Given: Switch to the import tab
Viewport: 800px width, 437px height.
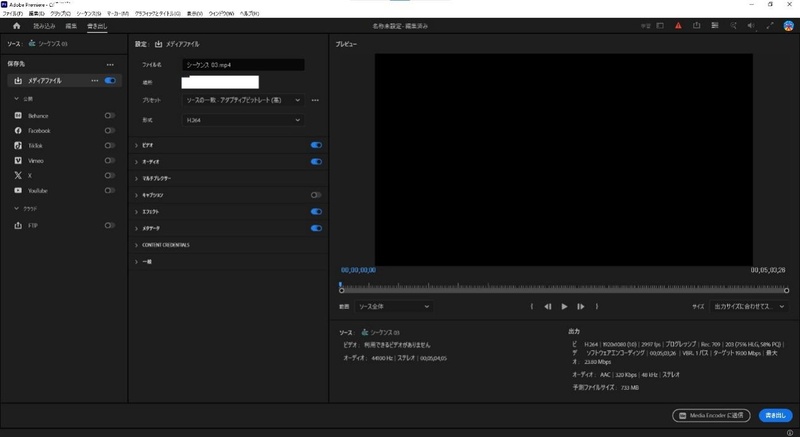Looking at the screenshot, I should [44, 26].
